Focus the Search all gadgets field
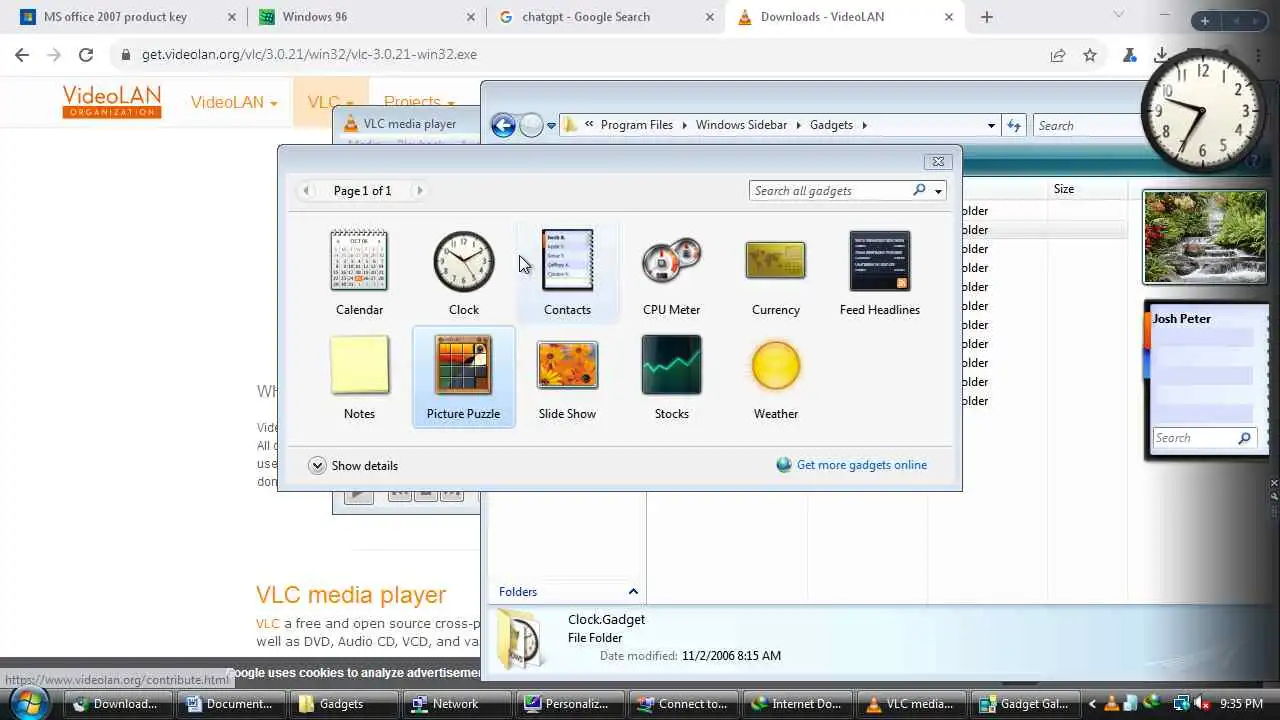1280x720 pixels. coord(830,190)
